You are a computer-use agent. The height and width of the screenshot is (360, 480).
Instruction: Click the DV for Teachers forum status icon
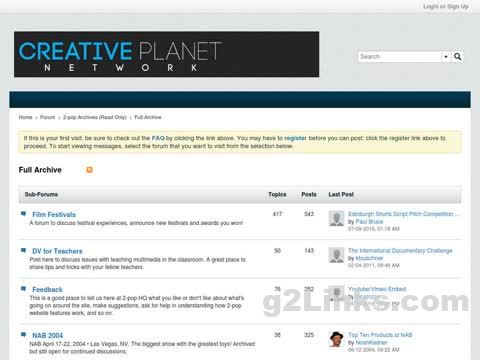23,250
